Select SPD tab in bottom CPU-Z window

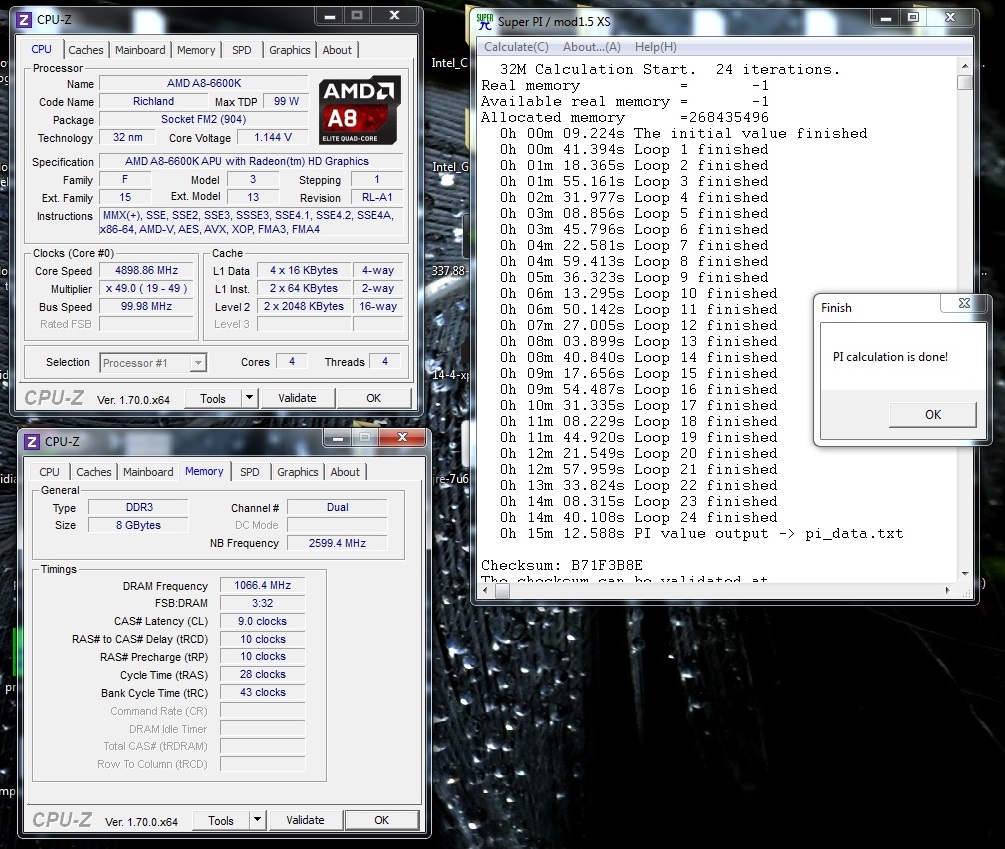250,472
